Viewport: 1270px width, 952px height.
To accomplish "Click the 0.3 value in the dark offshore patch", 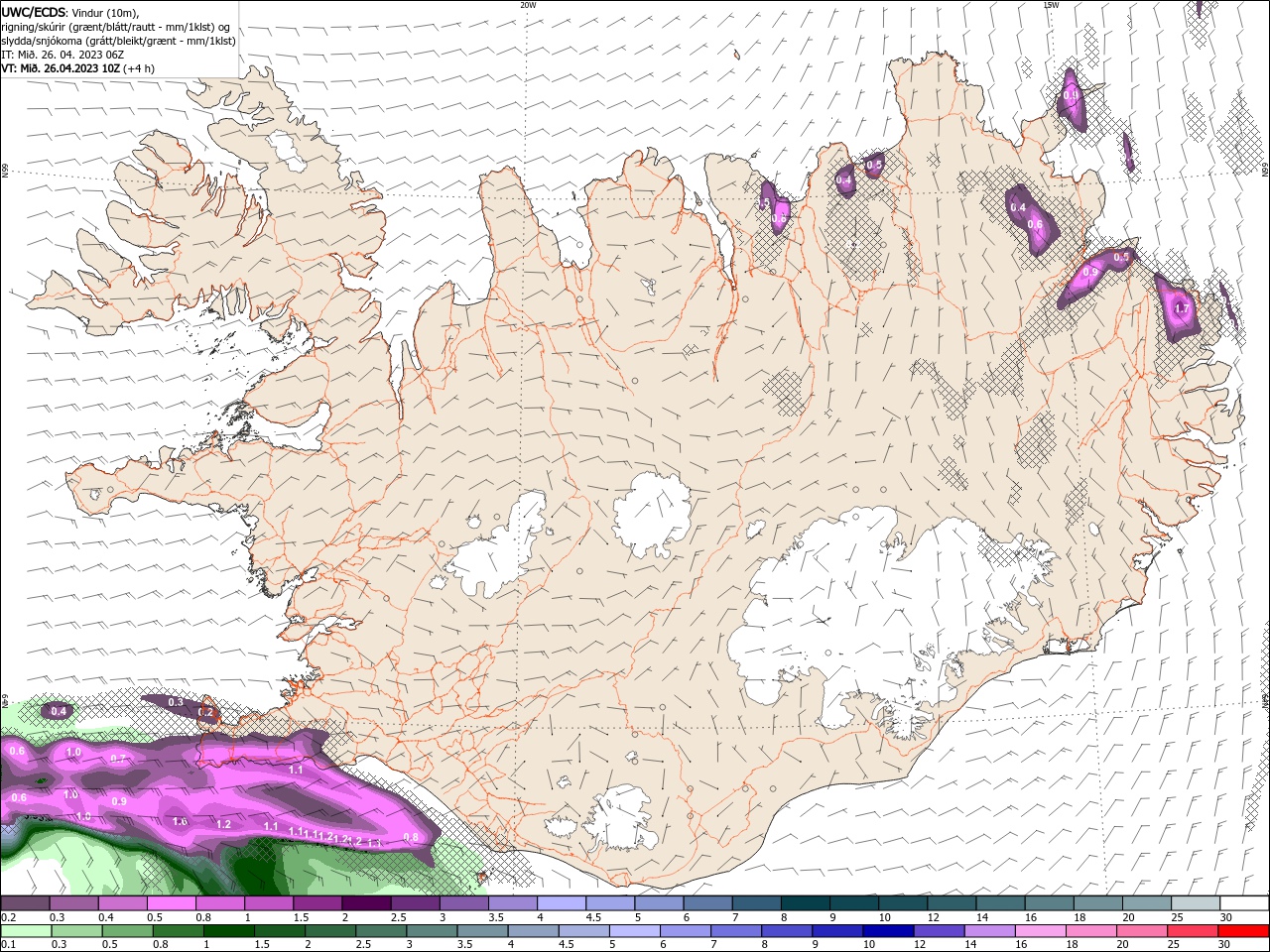I will (x=176, y=702).
